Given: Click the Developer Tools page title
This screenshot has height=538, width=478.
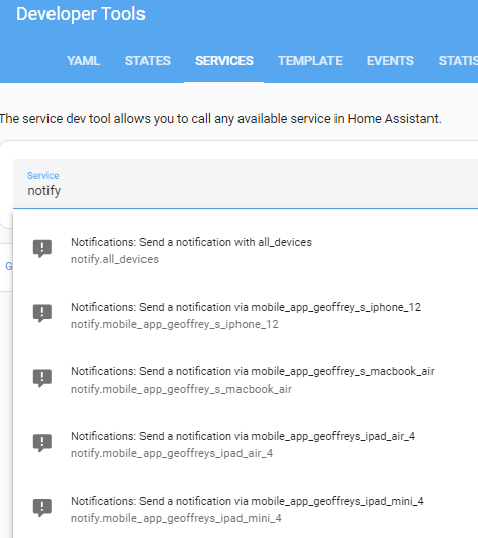Looking at the screenshot, I should (x=81, y=14).
